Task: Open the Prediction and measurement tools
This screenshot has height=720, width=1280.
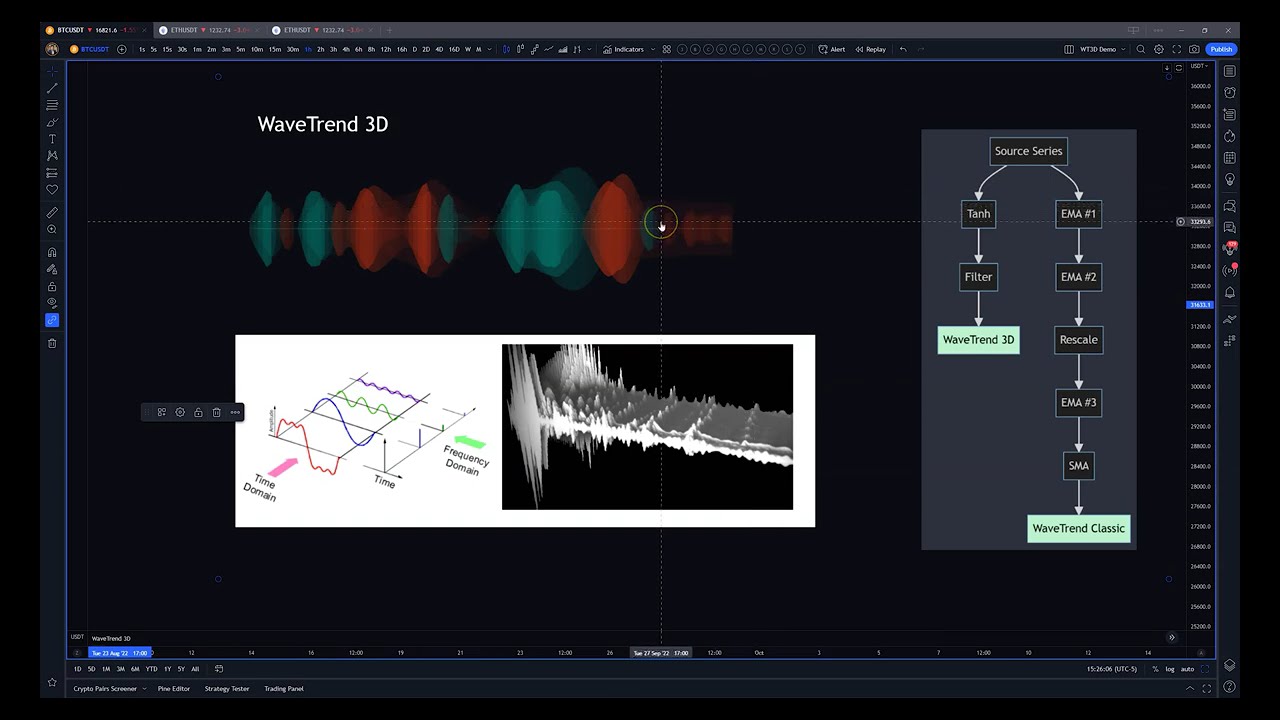Action: click(52, 173)
